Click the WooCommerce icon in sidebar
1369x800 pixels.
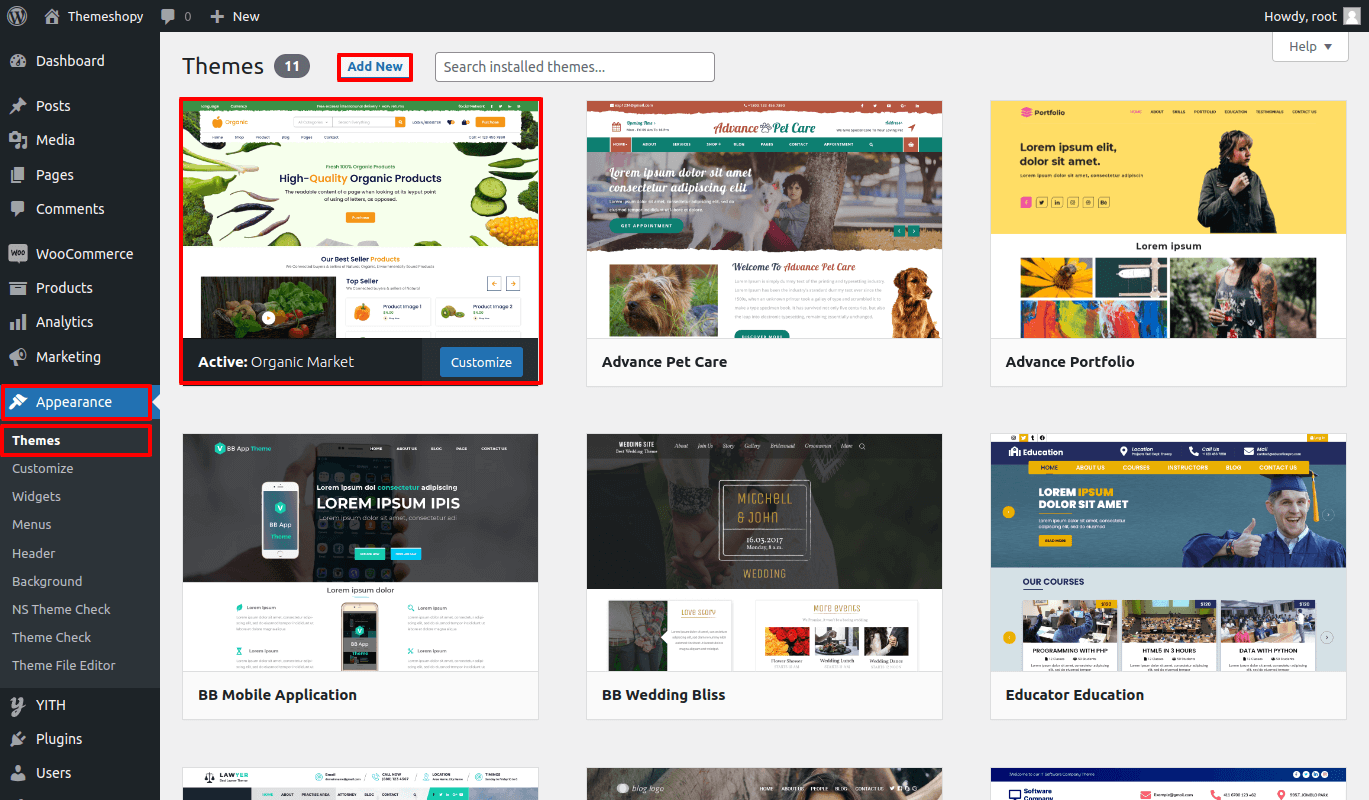tap(18, 254)
